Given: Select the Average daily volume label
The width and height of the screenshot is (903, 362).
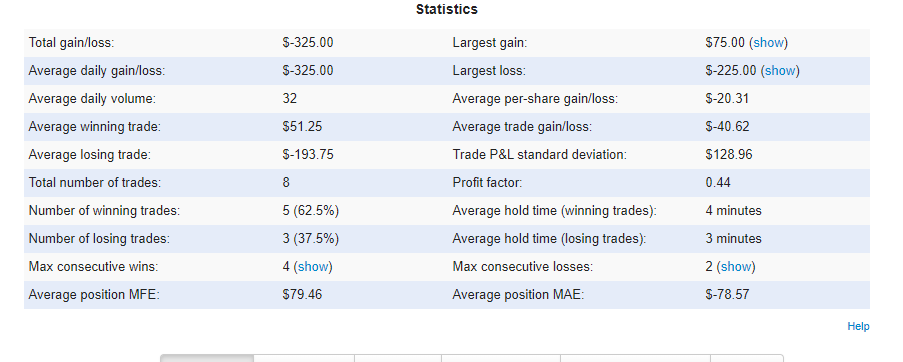Looking at the screenshot, I should coord(92,99).
